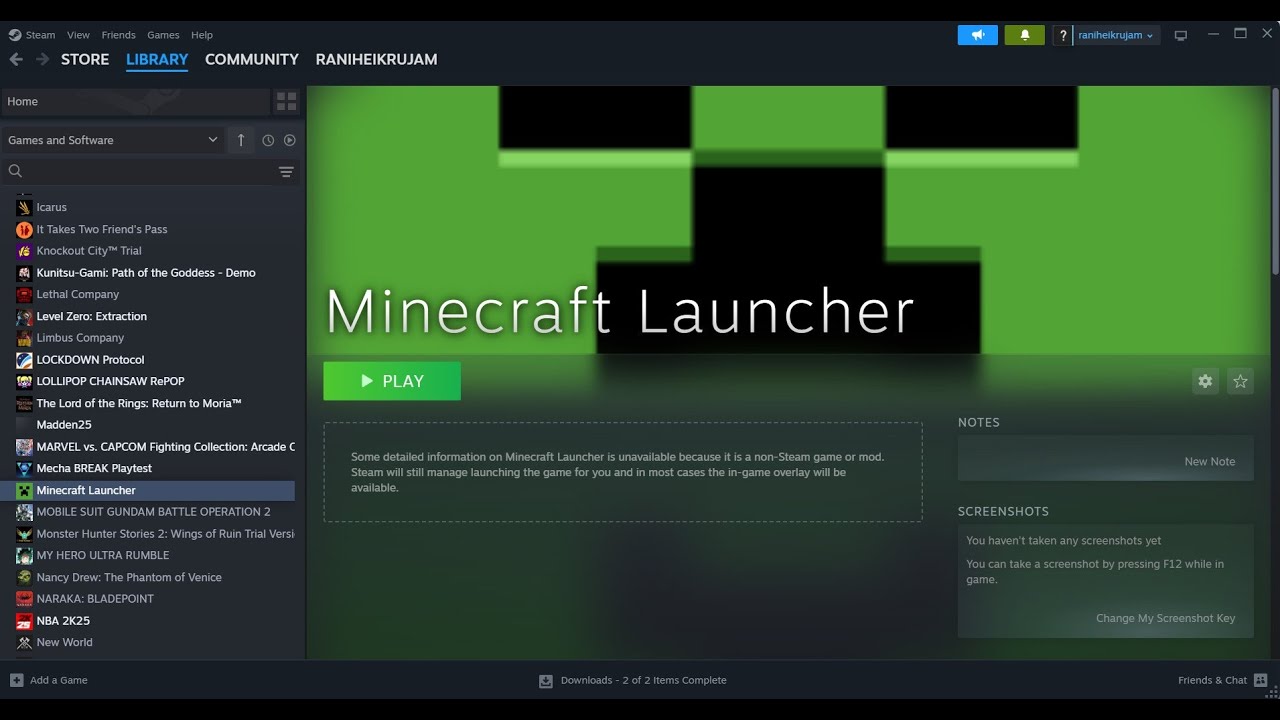Toggle the ascending sort arrow
Viewport: 1280px width, 720px height.
(x=241, y=140)
